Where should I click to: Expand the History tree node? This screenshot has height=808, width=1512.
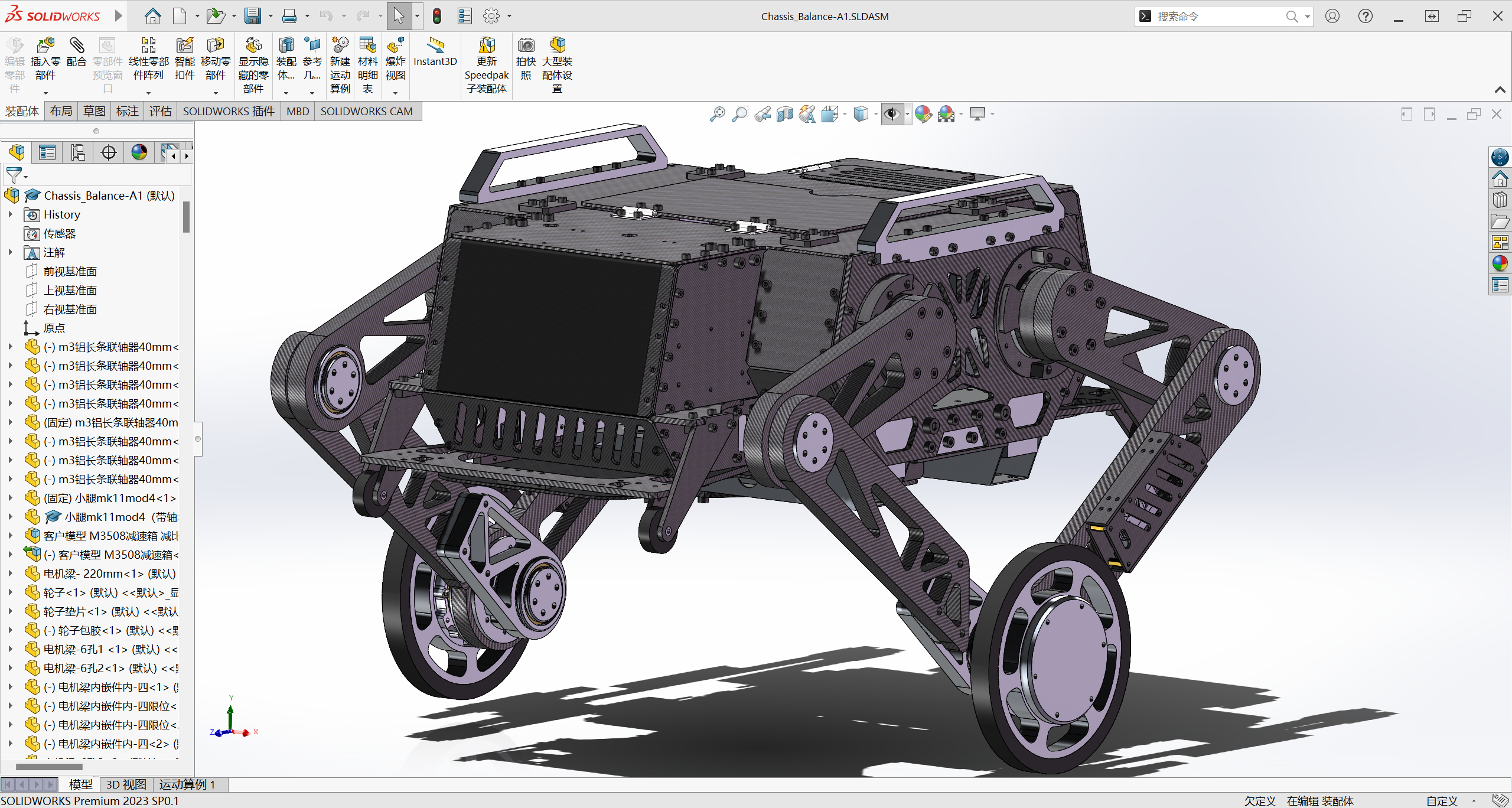pyautogui.click(x=10, y=214)
